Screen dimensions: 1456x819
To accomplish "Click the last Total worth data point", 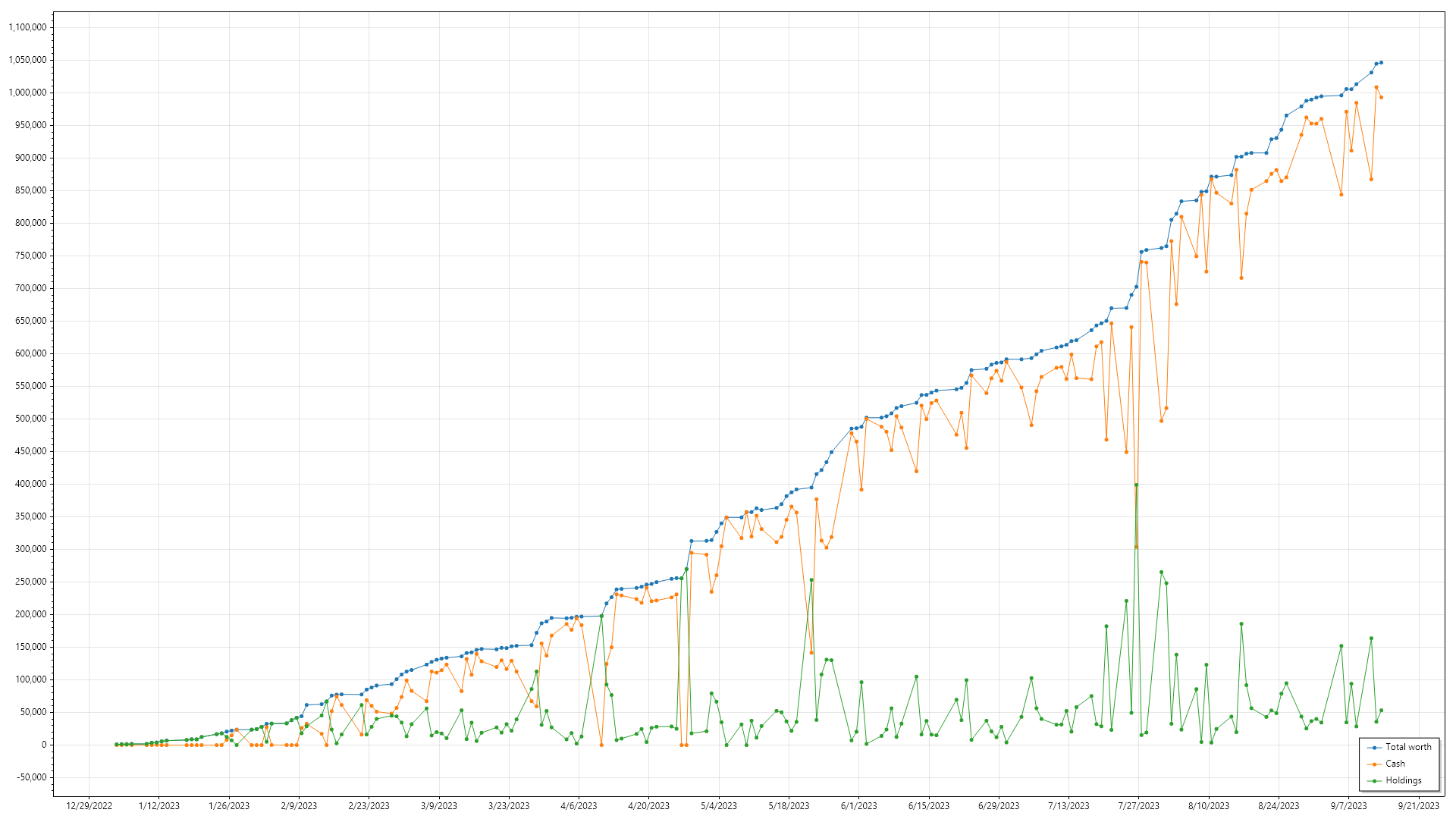I will click(x=1381, y=62).
